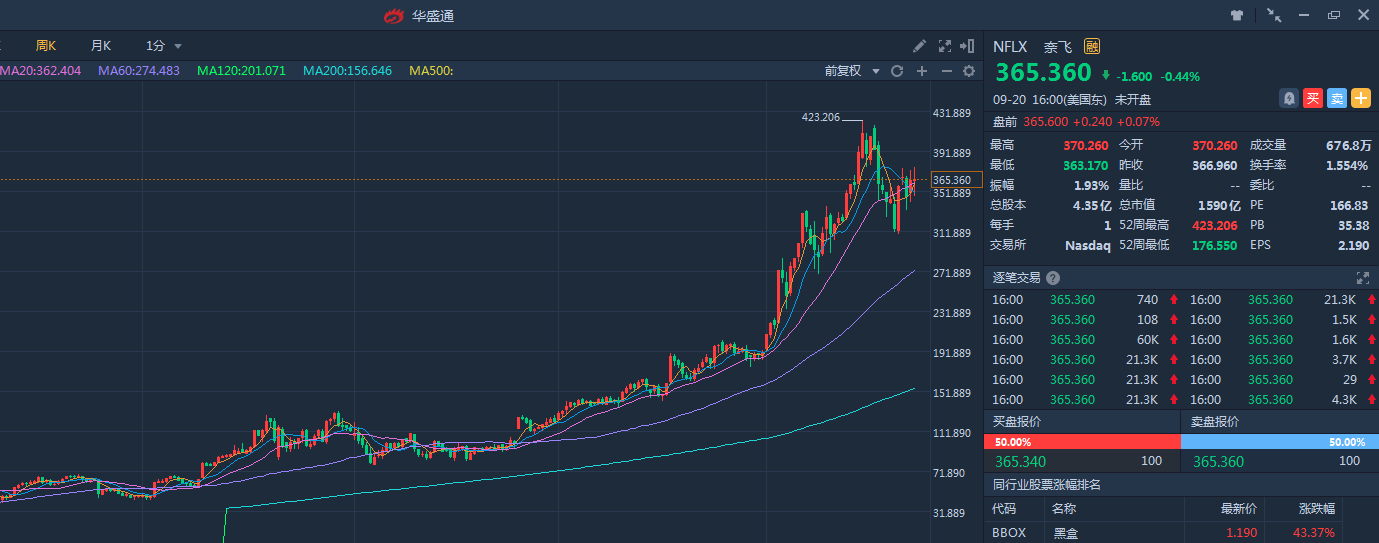1379x543 pixels.
Task: Expand the 逐笔交易 panel to full view
Action: [1362, 278]
